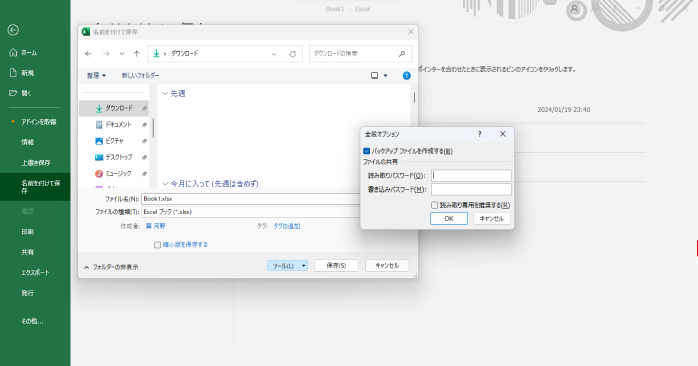Open エクスポート in the sidebar

point(35,272)
